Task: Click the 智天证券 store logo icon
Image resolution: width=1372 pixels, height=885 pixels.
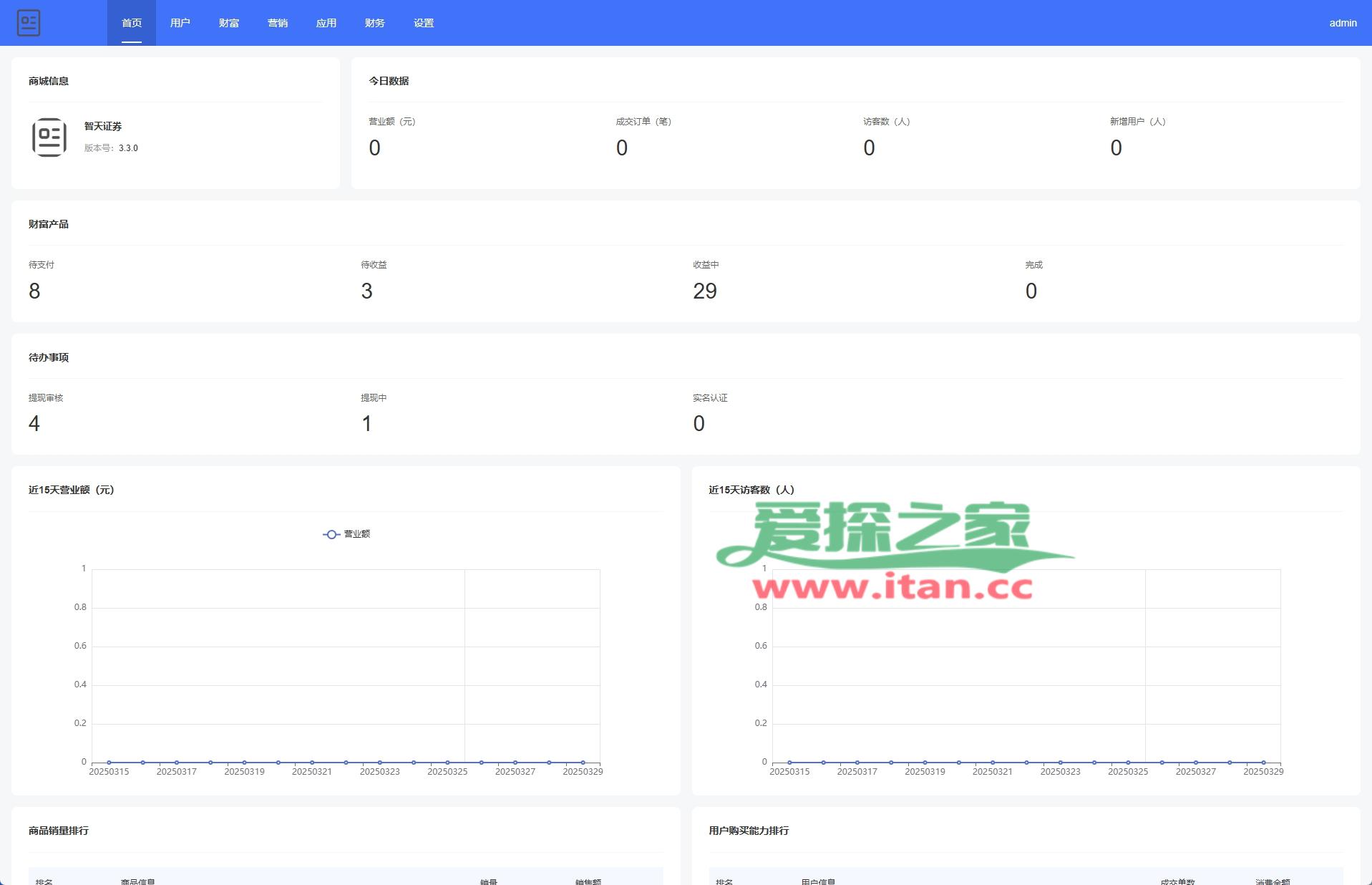Action: (x=49, y=137)
